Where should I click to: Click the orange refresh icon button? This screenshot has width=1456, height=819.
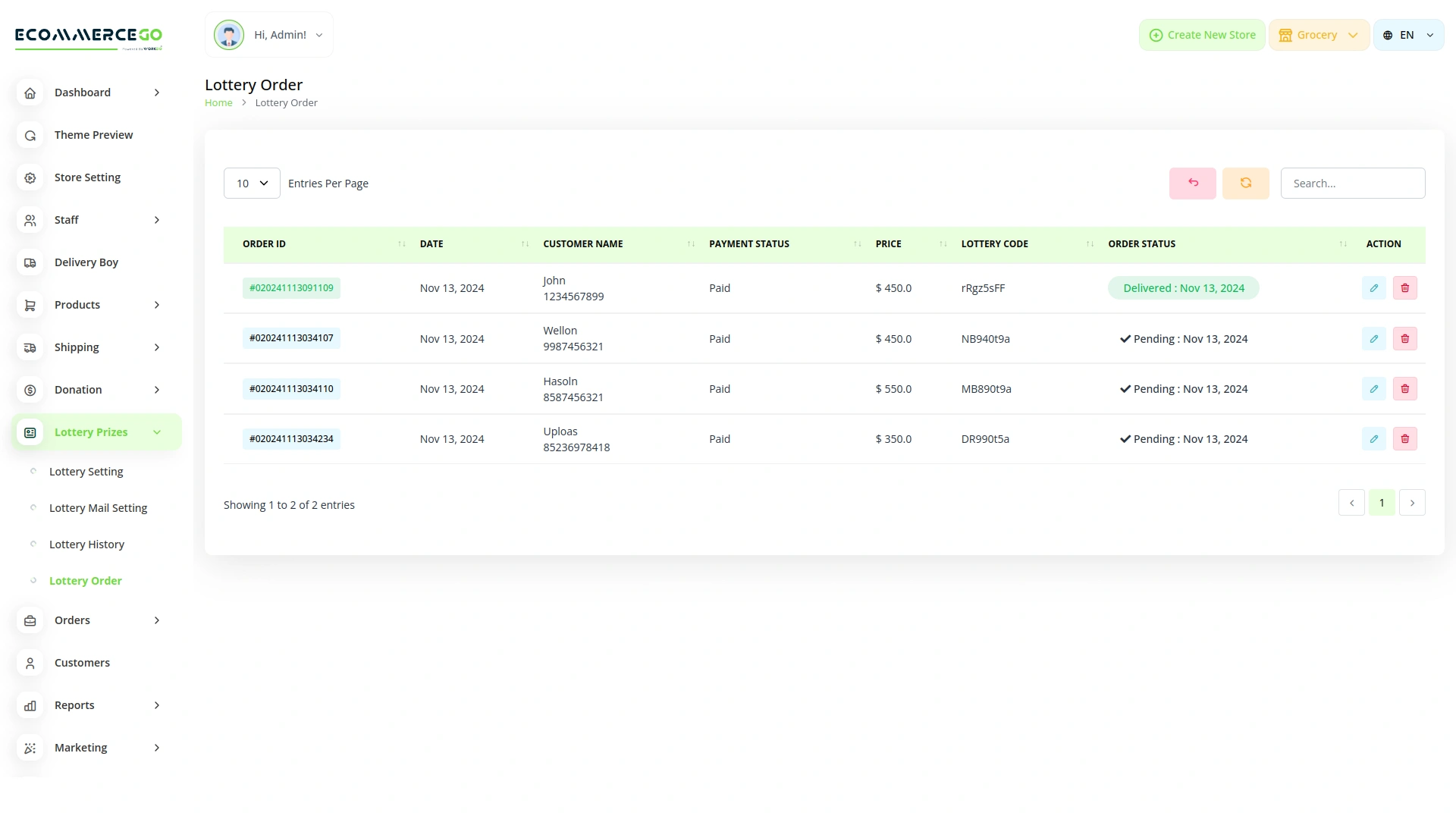point(1245,184)
